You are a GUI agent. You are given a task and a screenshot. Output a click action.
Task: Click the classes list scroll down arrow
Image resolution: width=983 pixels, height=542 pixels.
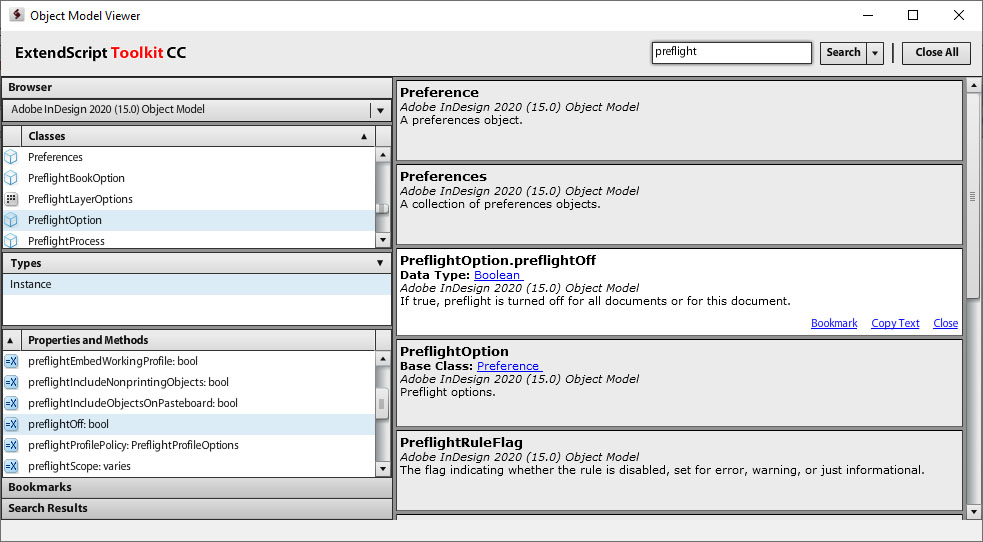click(x=383, y=241)
